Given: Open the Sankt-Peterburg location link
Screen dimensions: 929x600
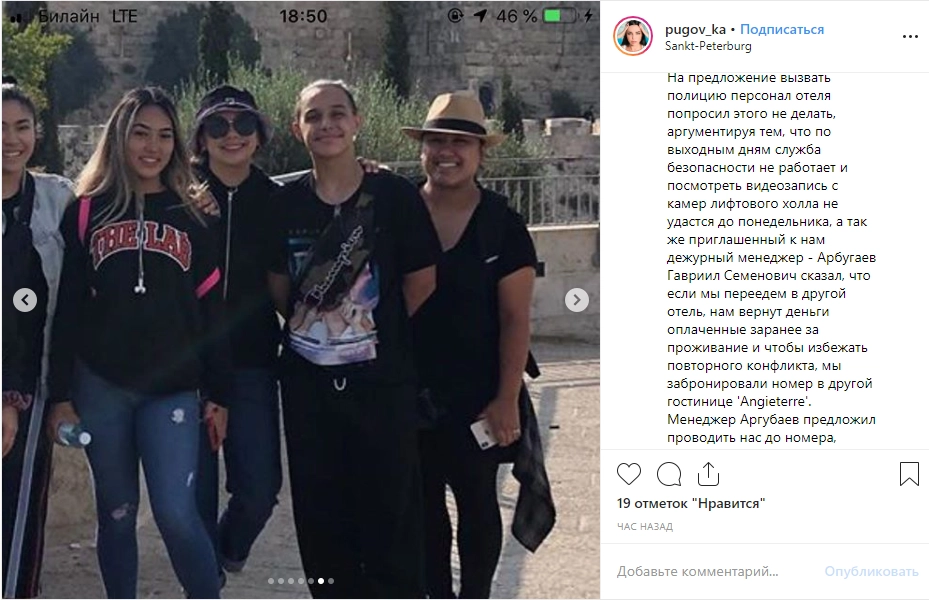Looking at the screenshot, I should (708, 46).
